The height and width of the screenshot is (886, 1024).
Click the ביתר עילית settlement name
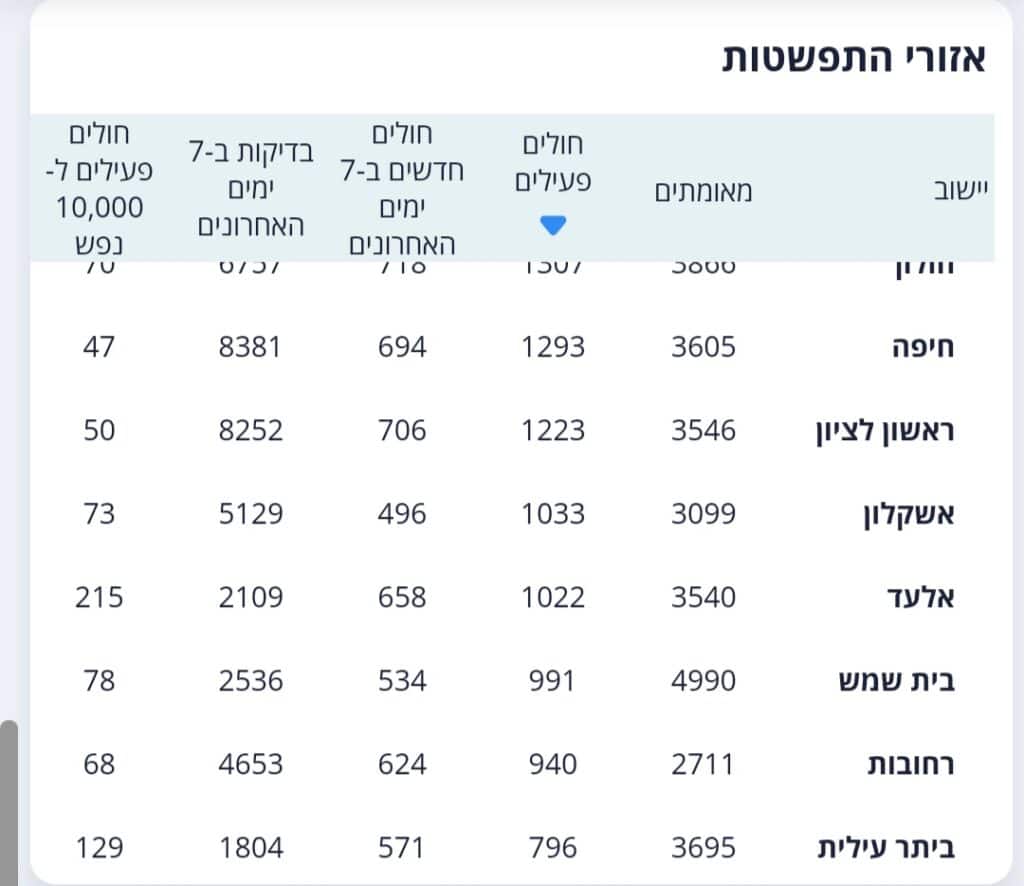[886, 848]
